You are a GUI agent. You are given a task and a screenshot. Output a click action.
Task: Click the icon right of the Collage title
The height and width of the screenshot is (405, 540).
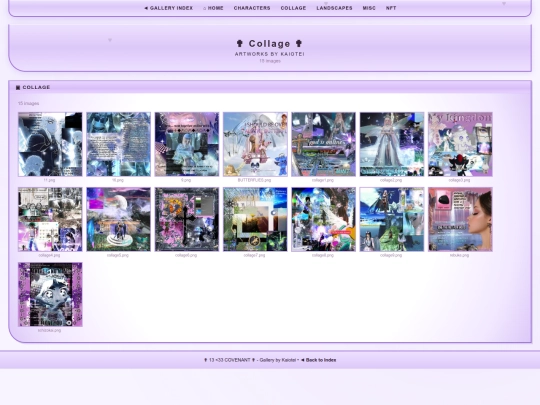pos(299,43)
